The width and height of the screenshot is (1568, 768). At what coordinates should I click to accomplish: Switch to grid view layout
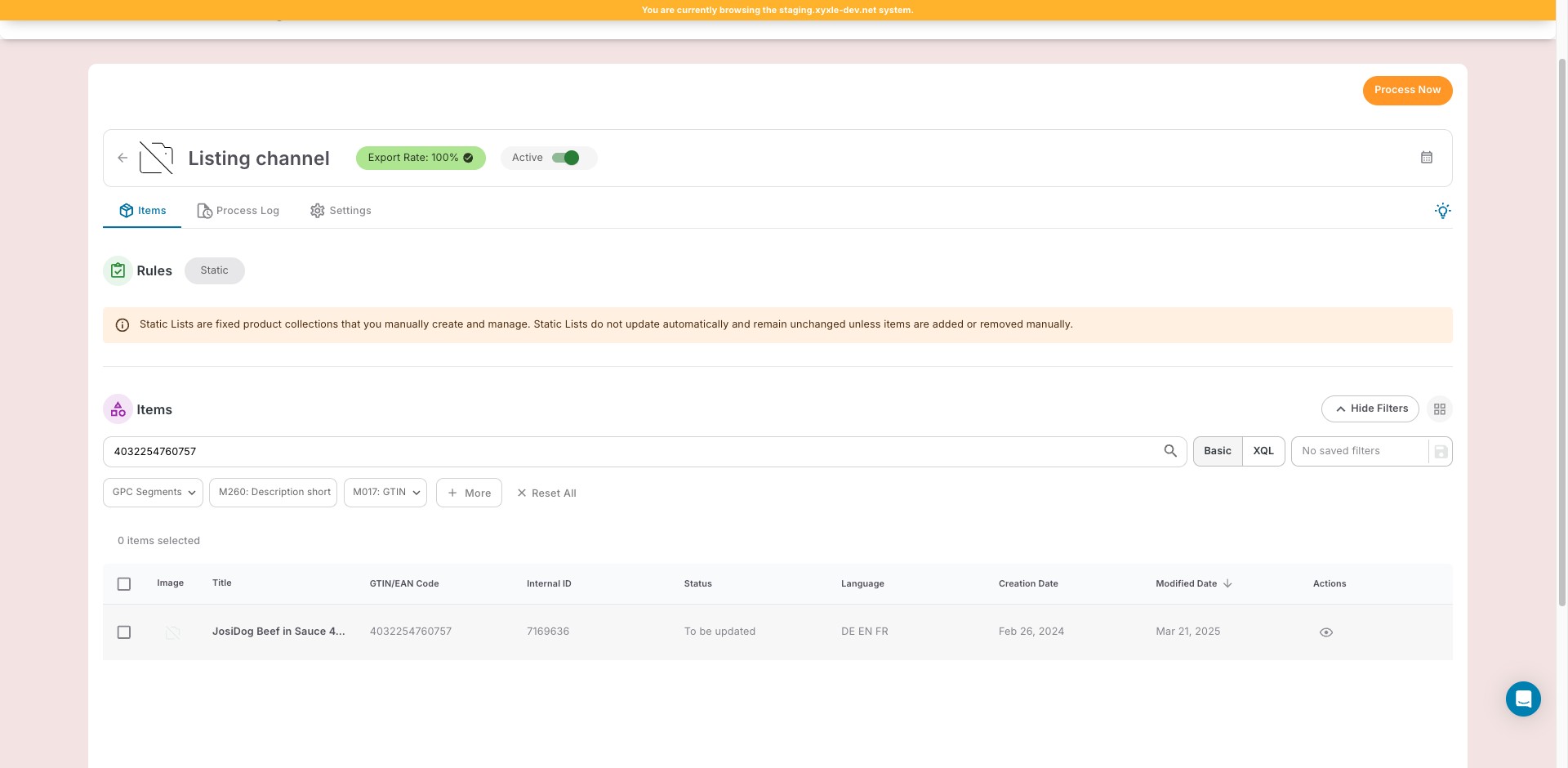click(1439, 409)
